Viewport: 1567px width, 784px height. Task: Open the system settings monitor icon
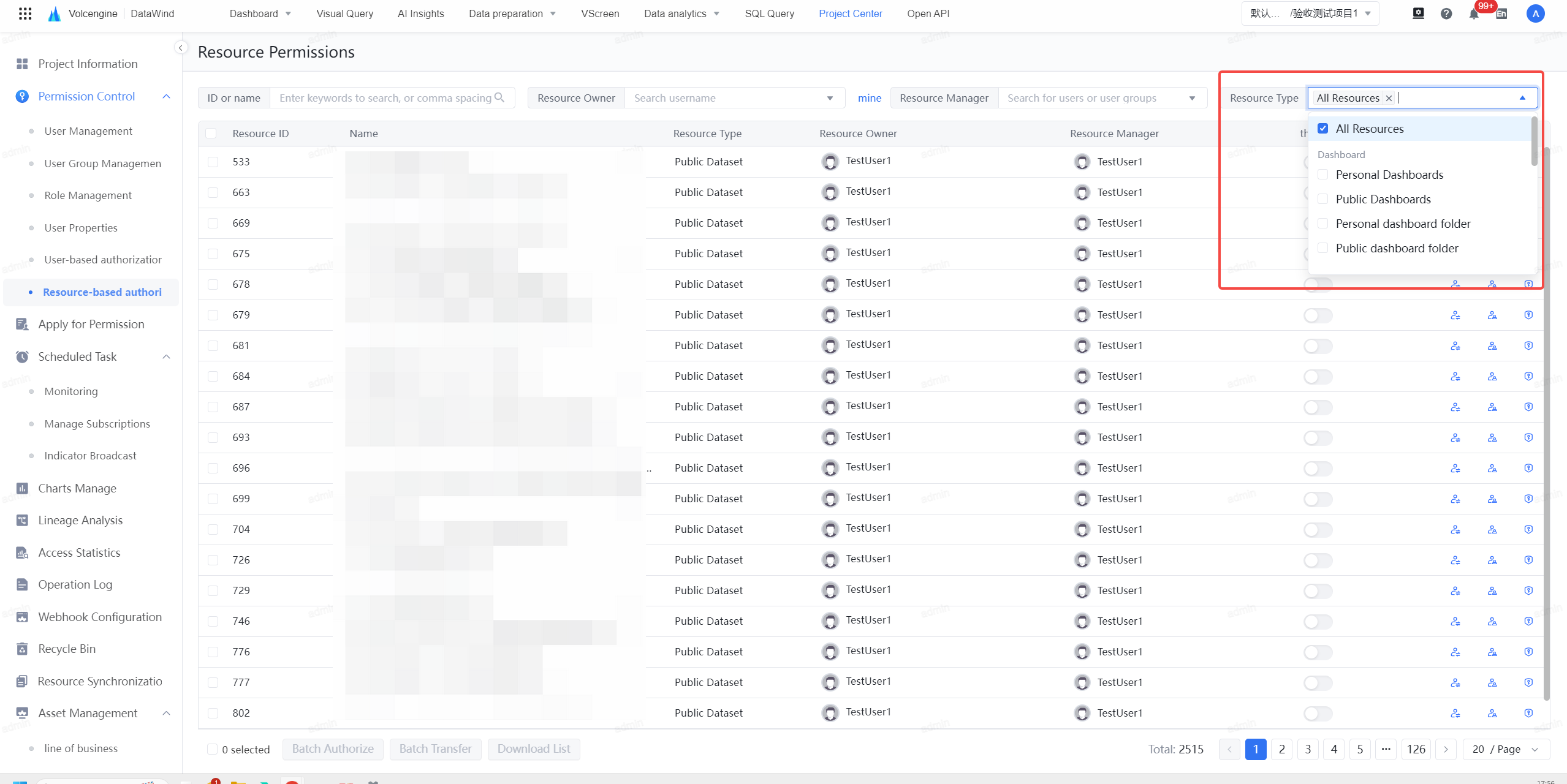point(1418,13)
